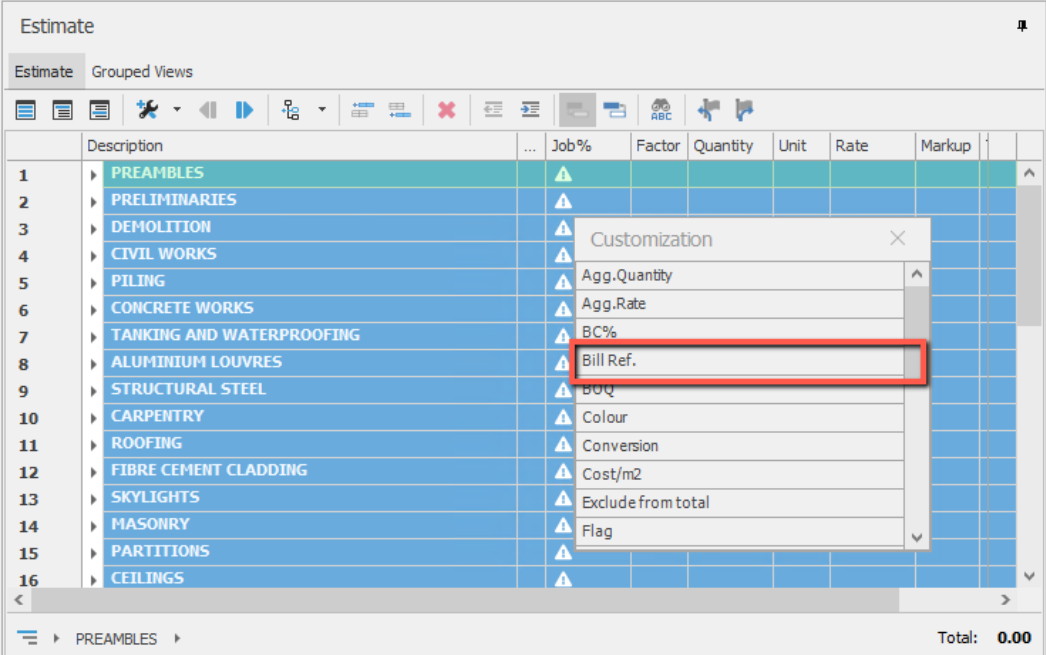Click the red X delete icon
The width and height of the screenshot is (1046, 655).
[446, 110]
